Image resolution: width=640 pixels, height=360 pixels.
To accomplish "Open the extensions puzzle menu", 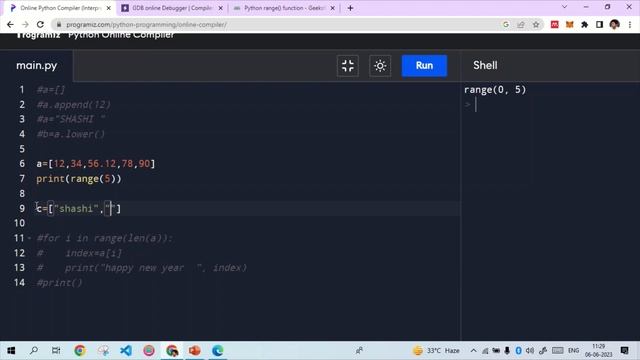I will point(584,24).
